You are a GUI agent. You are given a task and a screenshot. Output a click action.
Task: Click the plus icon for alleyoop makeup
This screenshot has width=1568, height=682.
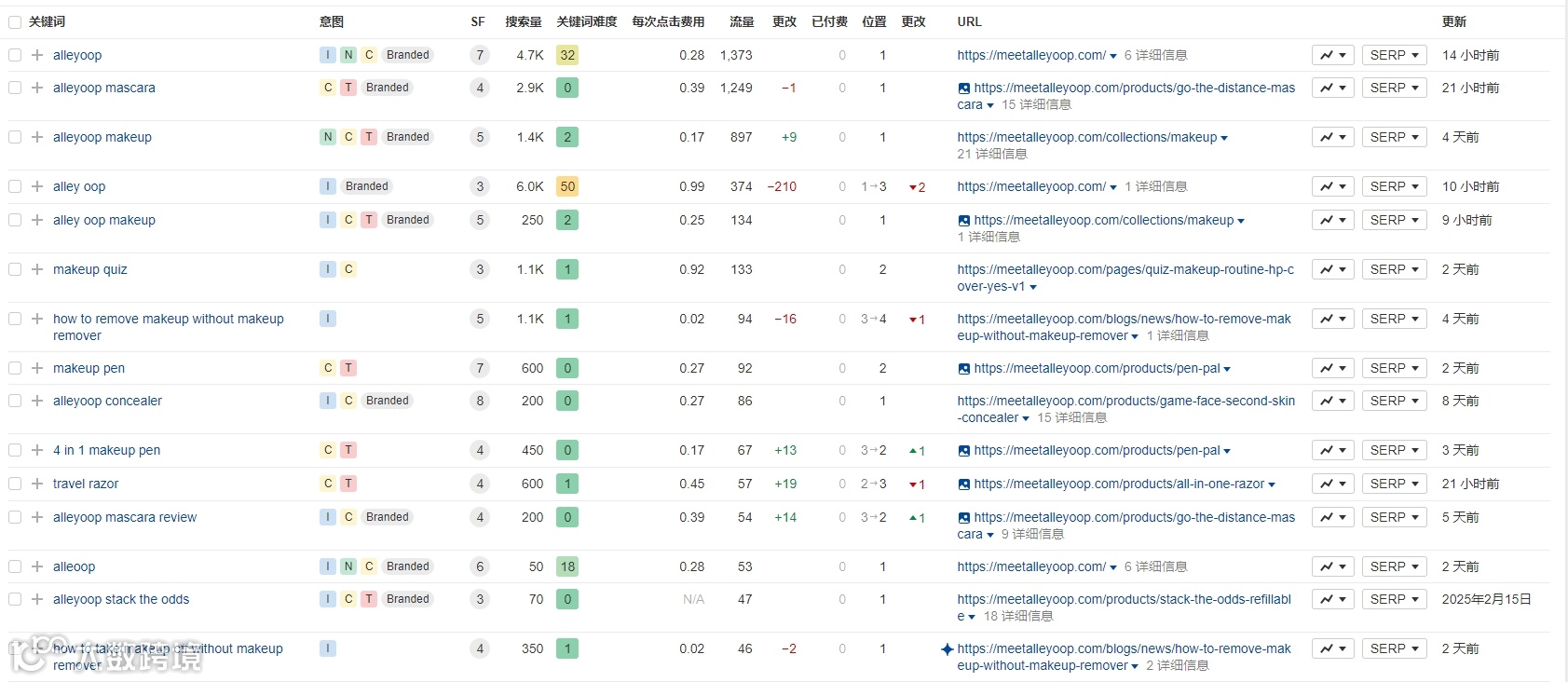coord(37,137)
